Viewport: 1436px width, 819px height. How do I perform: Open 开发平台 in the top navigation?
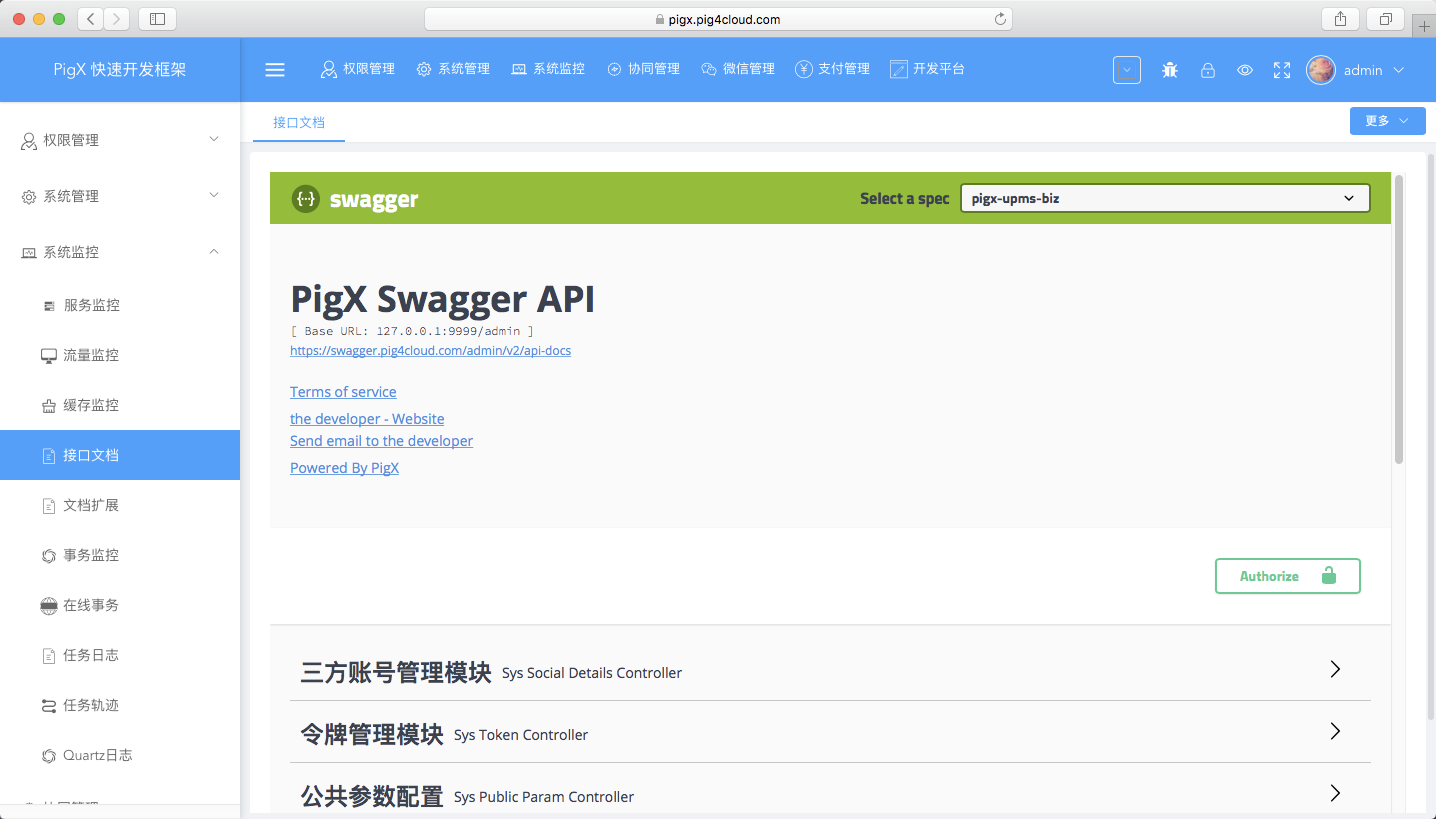click(x=927, y=69)
